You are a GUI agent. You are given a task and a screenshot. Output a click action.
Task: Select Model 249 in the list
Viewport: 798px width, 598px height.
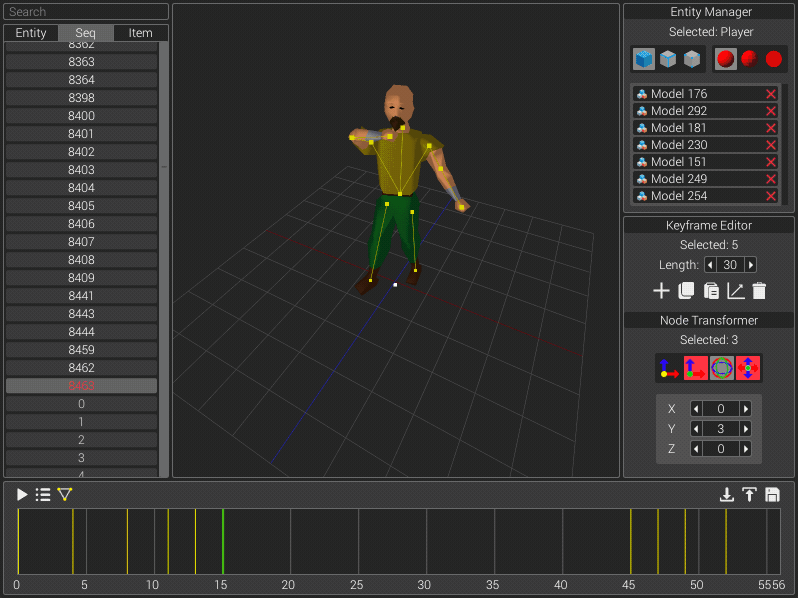pyautogui.click(x=705, y=179)
